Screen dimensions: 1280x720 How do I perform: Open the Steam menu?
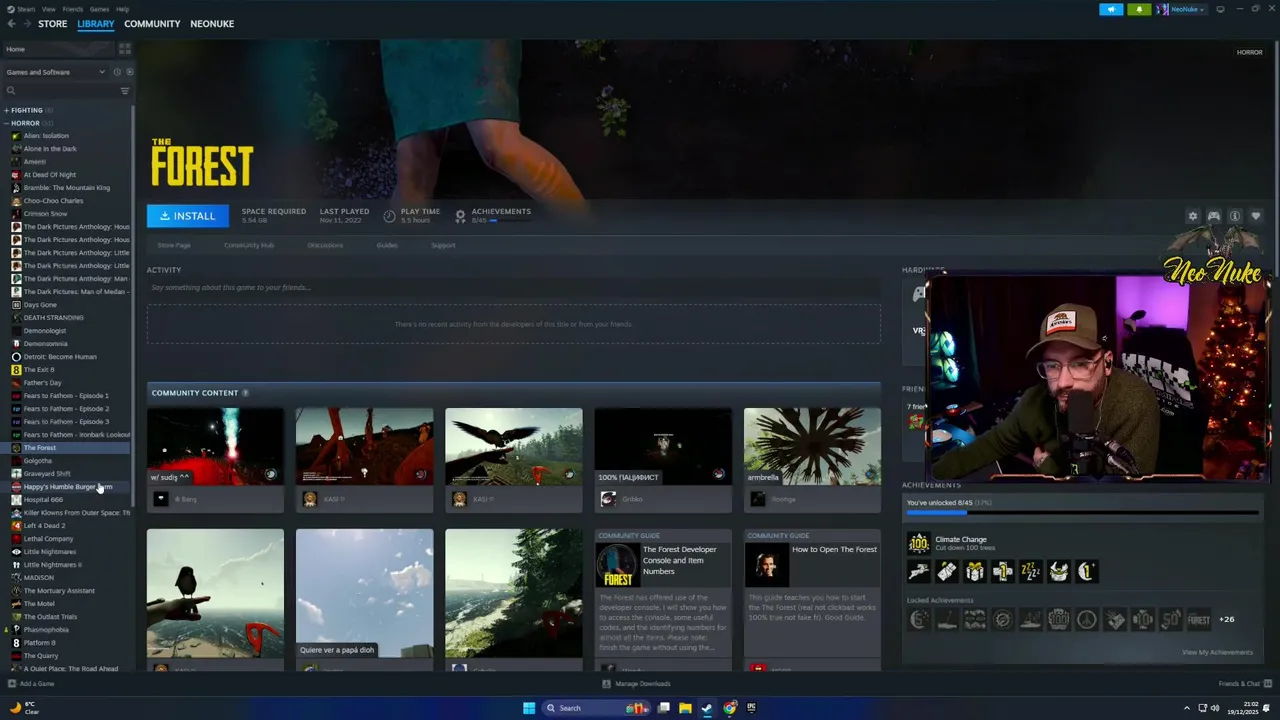pos(26,9)
